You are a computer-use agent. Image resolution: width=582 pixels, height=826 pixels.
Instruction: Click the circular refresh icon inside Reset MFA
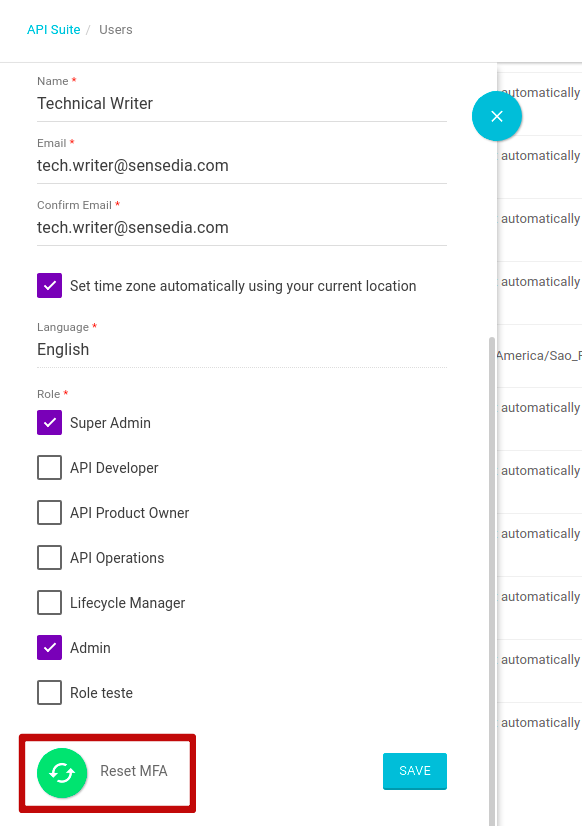[62, 772]
